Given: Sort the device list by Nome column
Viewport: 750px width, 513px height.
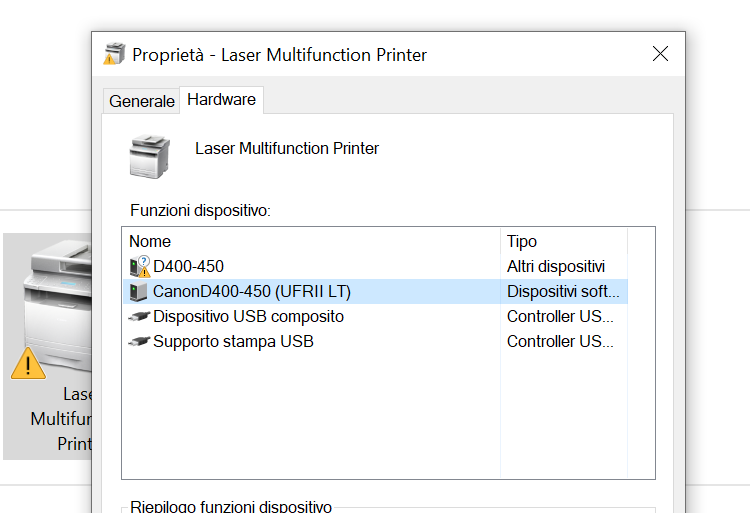Looking at the screenshot, I should [x=310, y=241].
